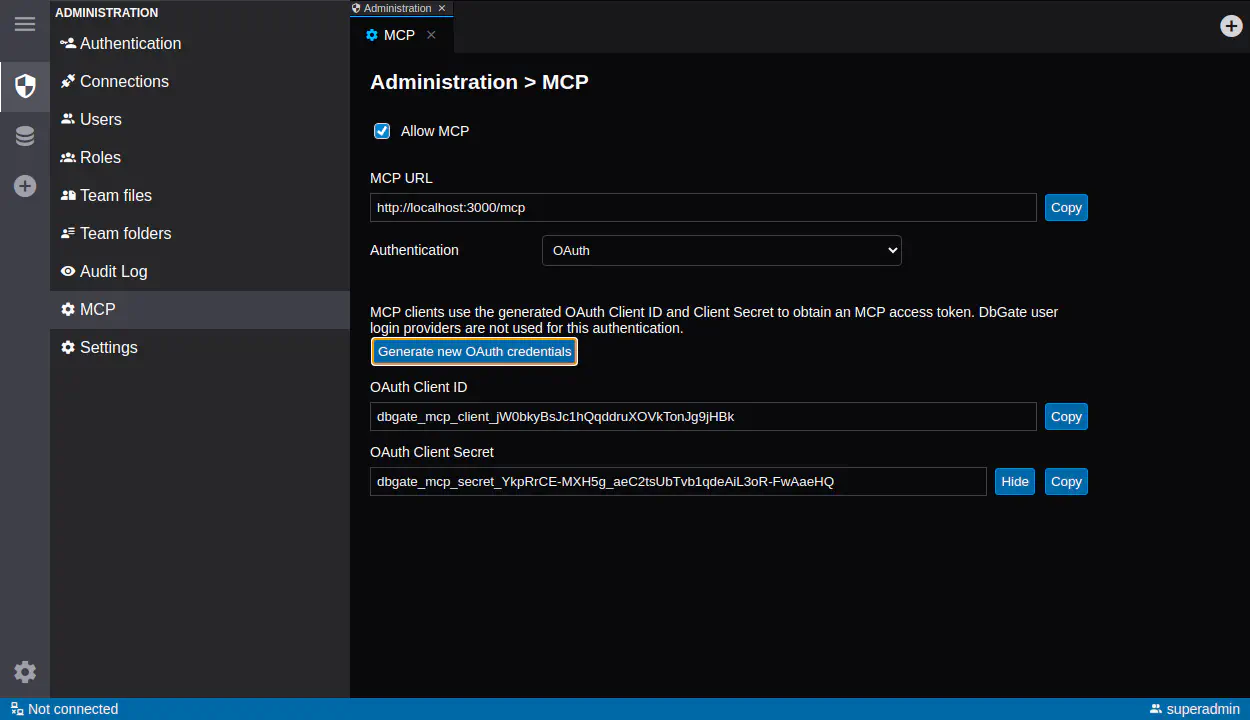This screenshot has width=1250, height=720.
Task: Click the Audit Log eye icon
Action: (x=68, y=271)
